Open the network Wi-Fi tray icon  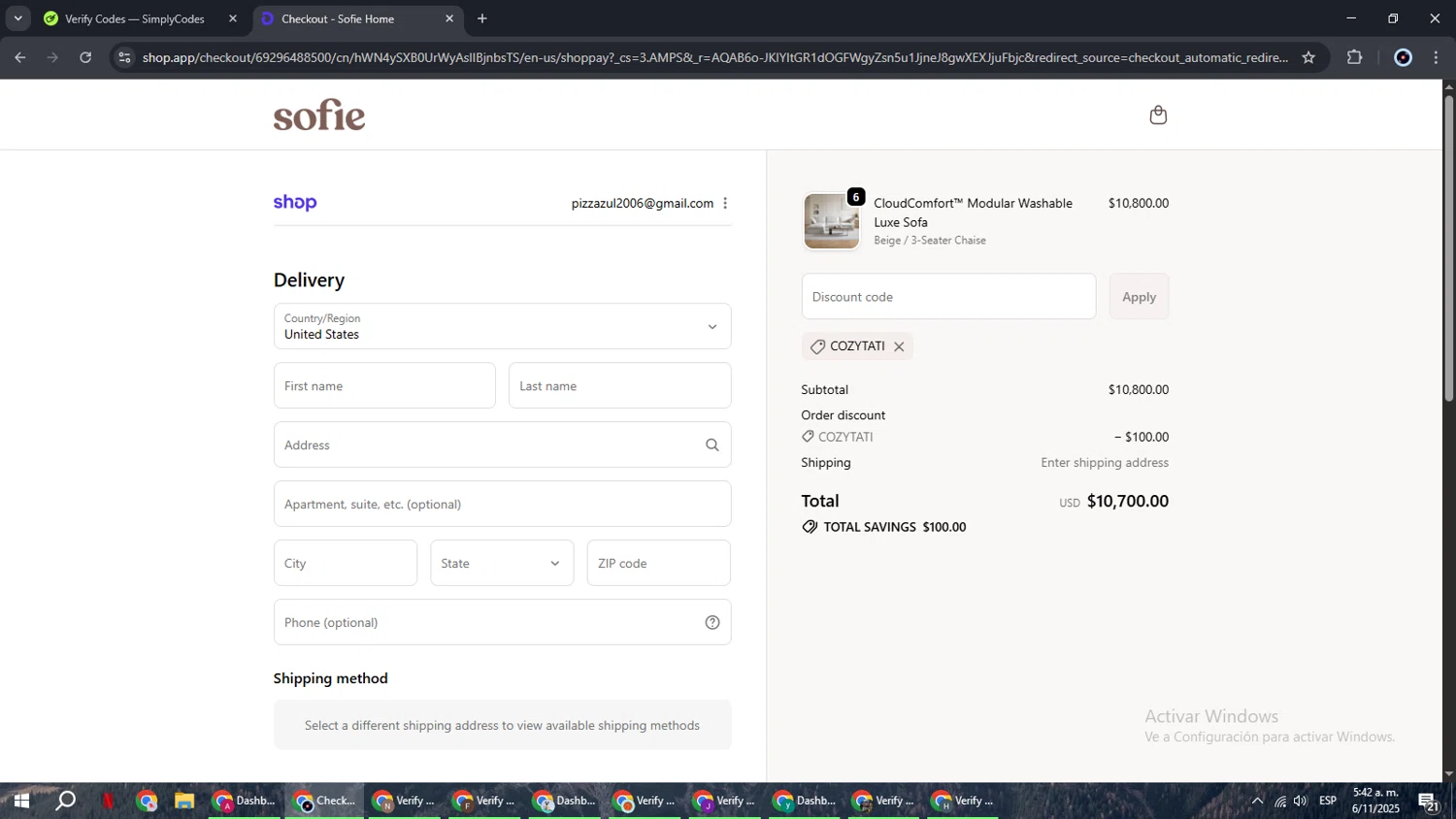pyautogui.click(x=1280, y=801)
